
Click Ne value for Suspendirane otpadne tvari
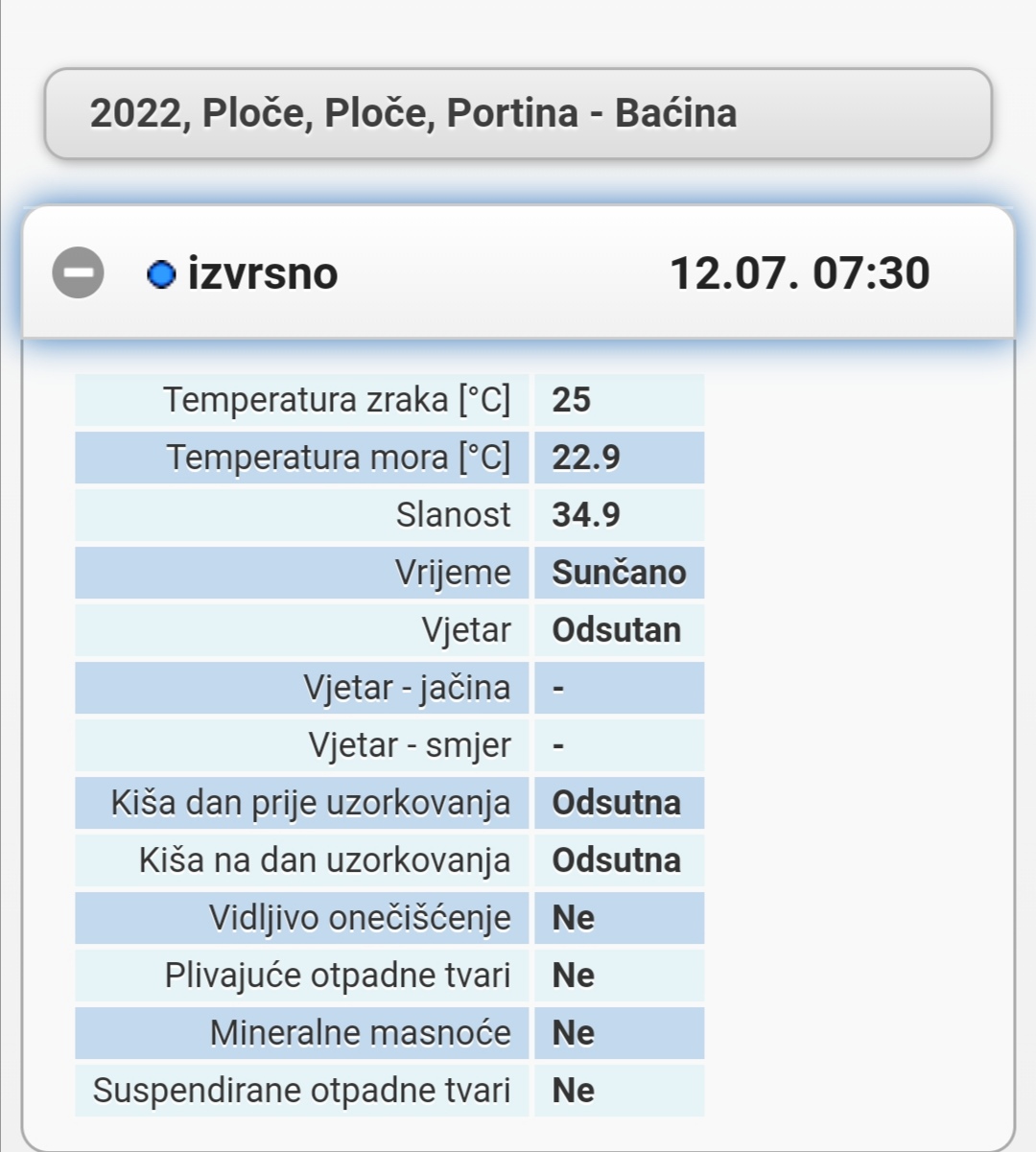click(x=574, y=1091)
